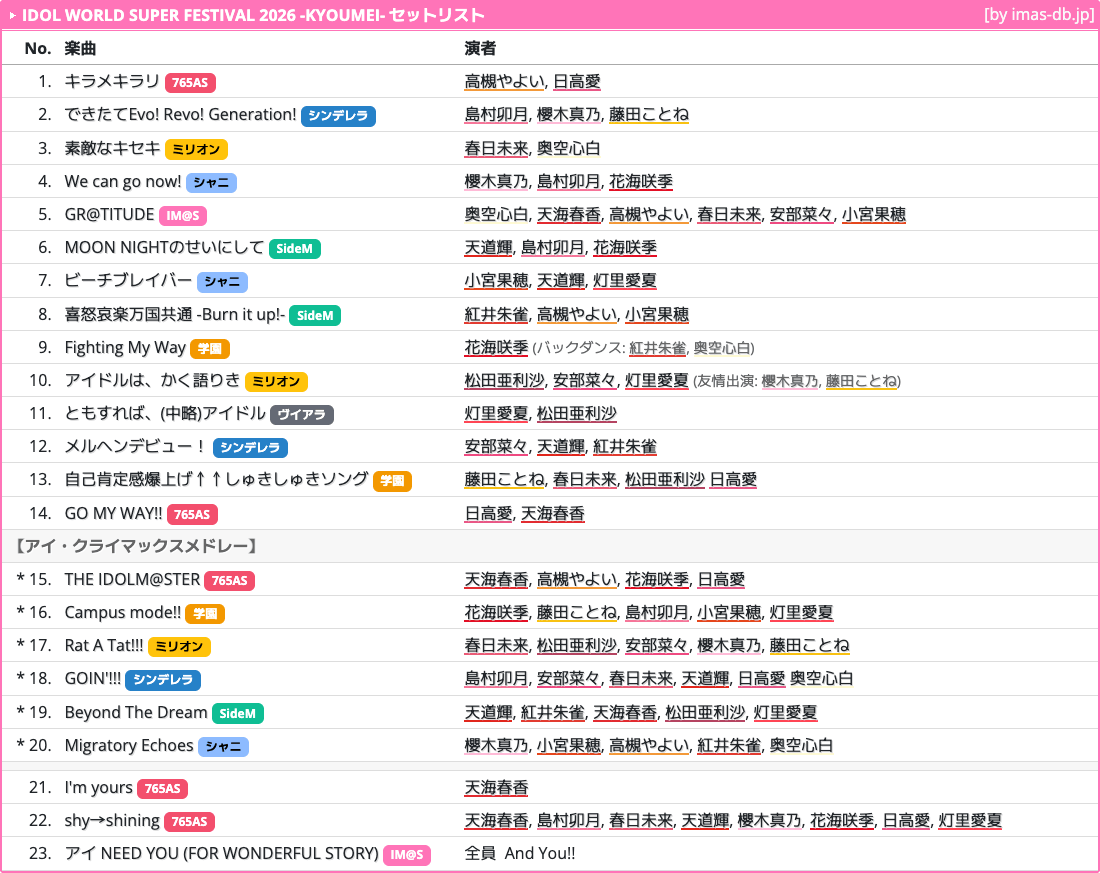Select the No. column header

(x=38, y=48)
